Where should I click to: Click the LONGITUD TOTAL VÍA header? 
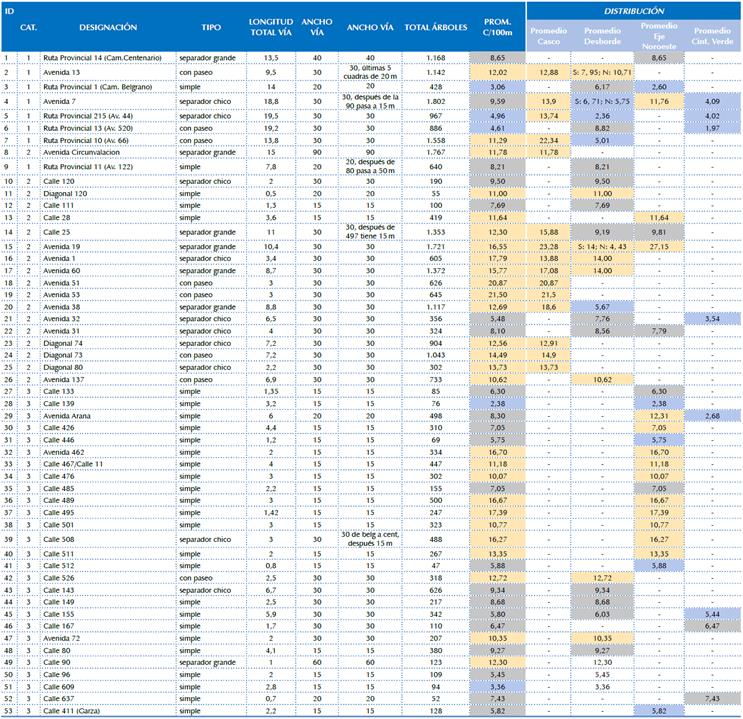click(271, 28)
